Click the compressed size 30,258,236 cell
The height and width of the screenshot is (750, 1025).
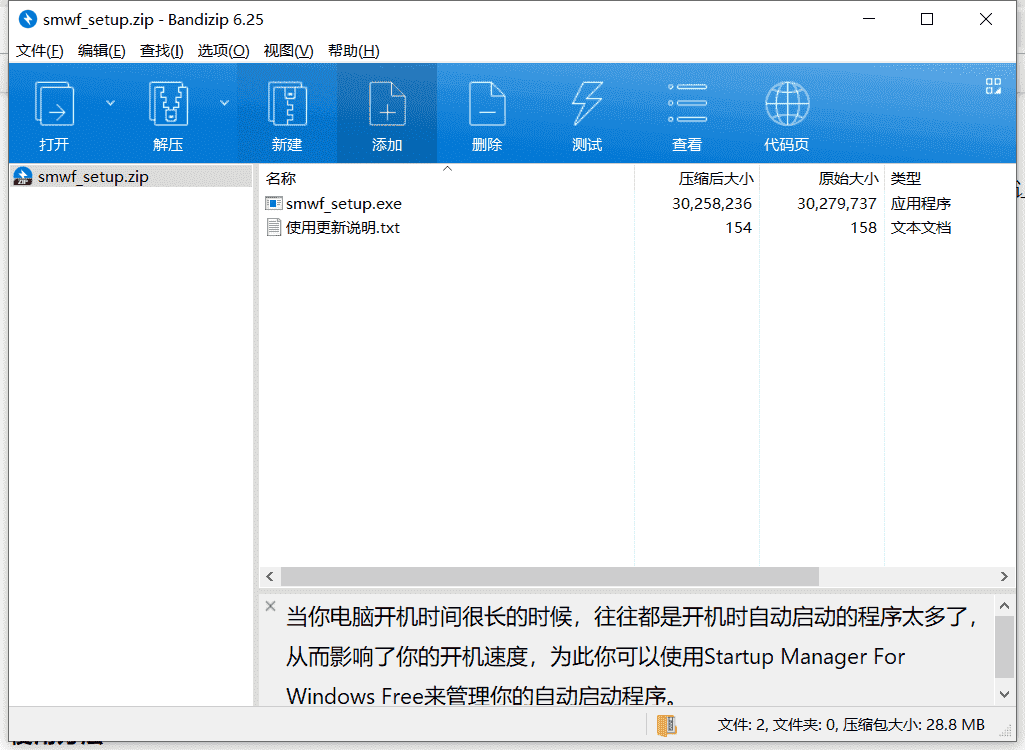pos(712,203)
